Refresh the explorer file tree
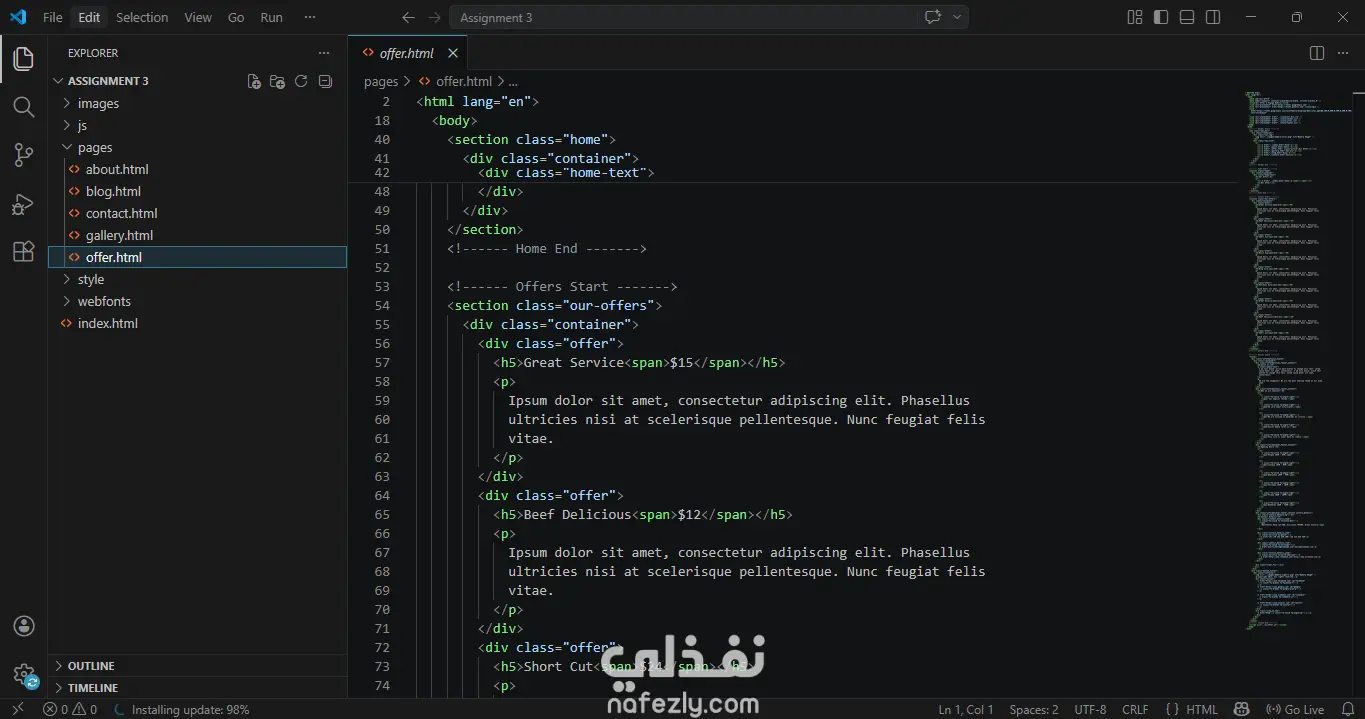Viewport: 1365px width, 719px height. 301,81
